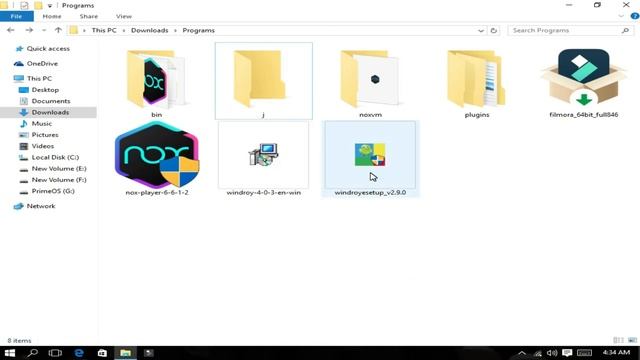Click the search magnifier icon

[625, 30]
